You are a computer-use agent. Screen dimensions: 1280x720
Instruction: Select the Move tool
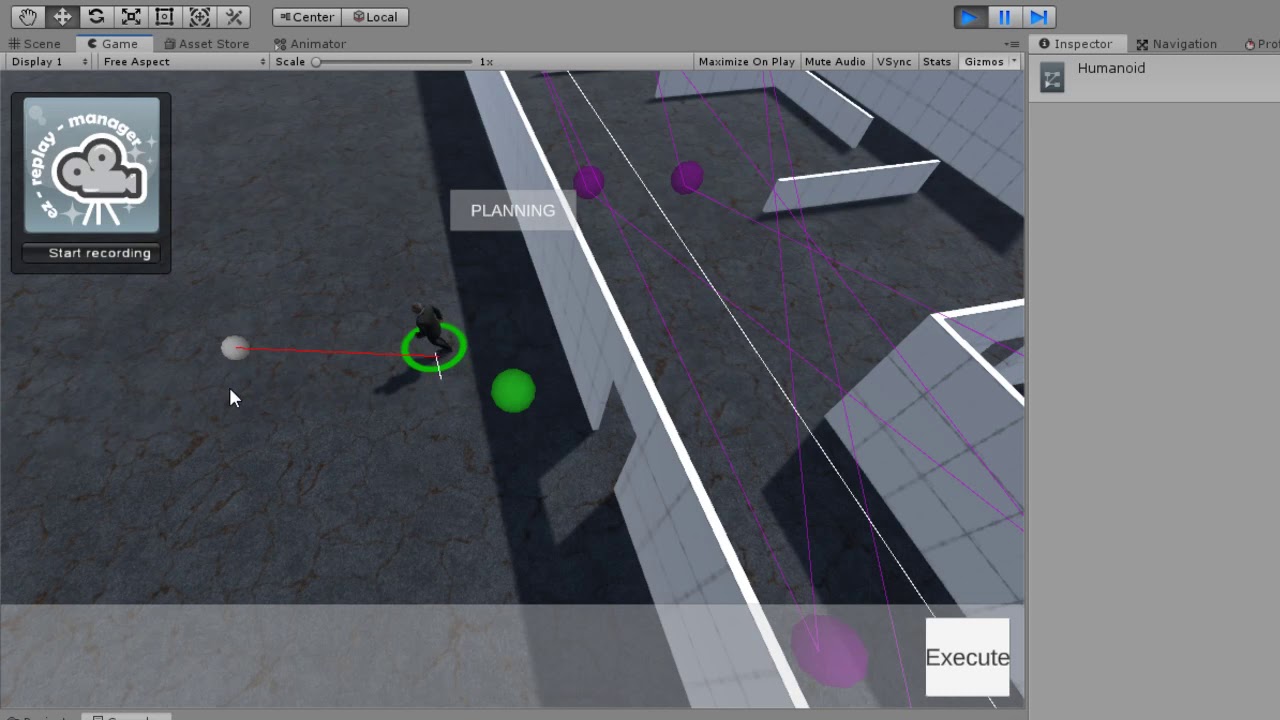(x=62, y=17)
